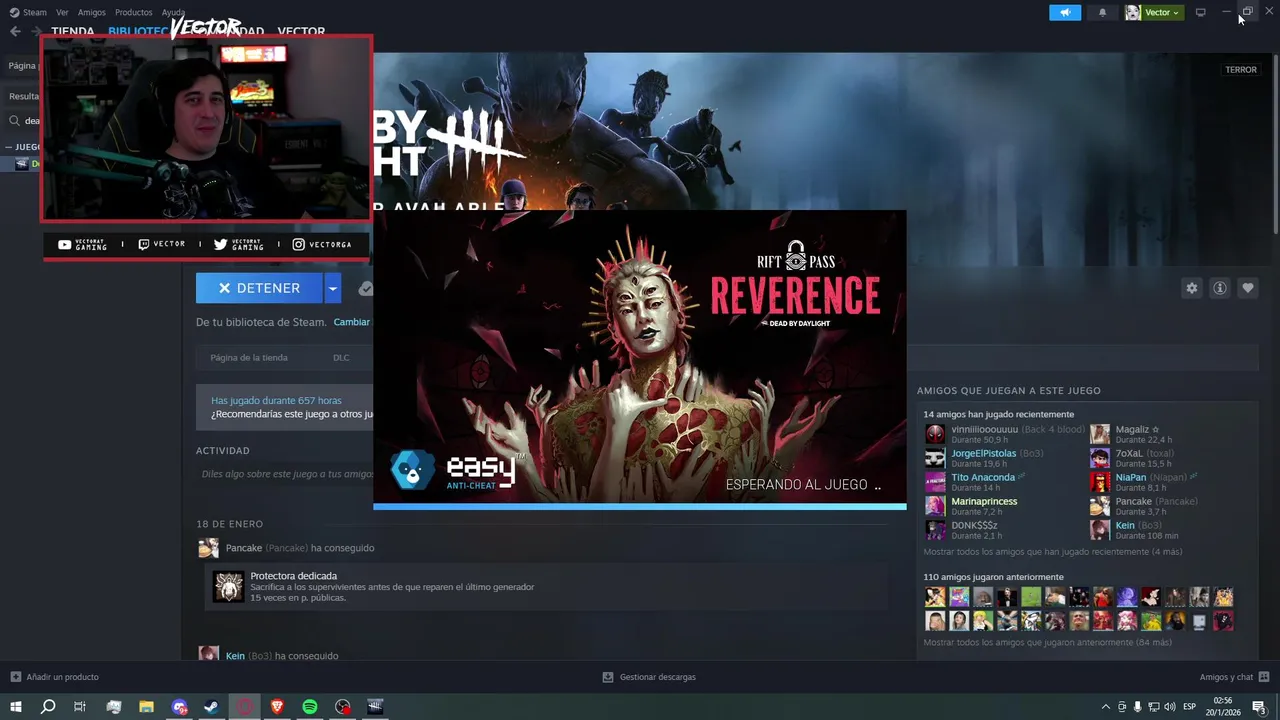Open Marinaprincess avatar
Screen dimensions: 1280x720
click(934, 506)
